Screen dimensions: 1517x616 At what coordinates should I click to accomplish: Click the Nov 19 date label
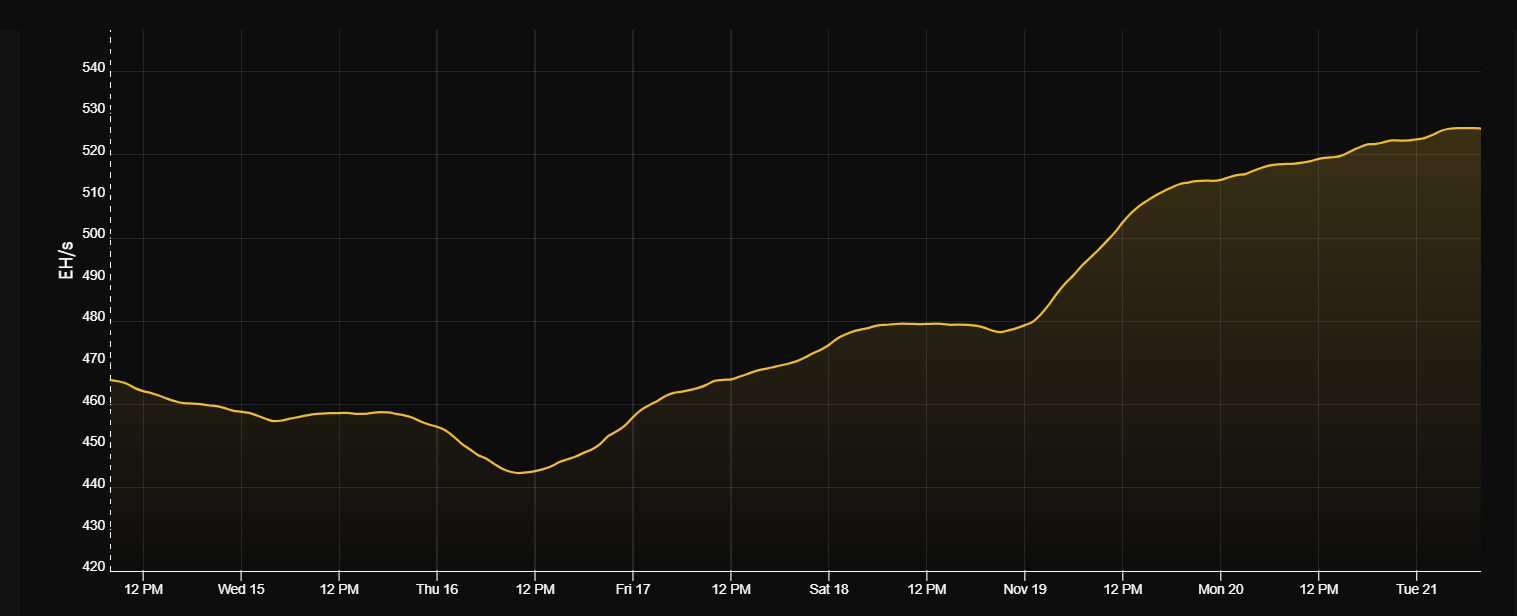click(x=1025, y=590)
